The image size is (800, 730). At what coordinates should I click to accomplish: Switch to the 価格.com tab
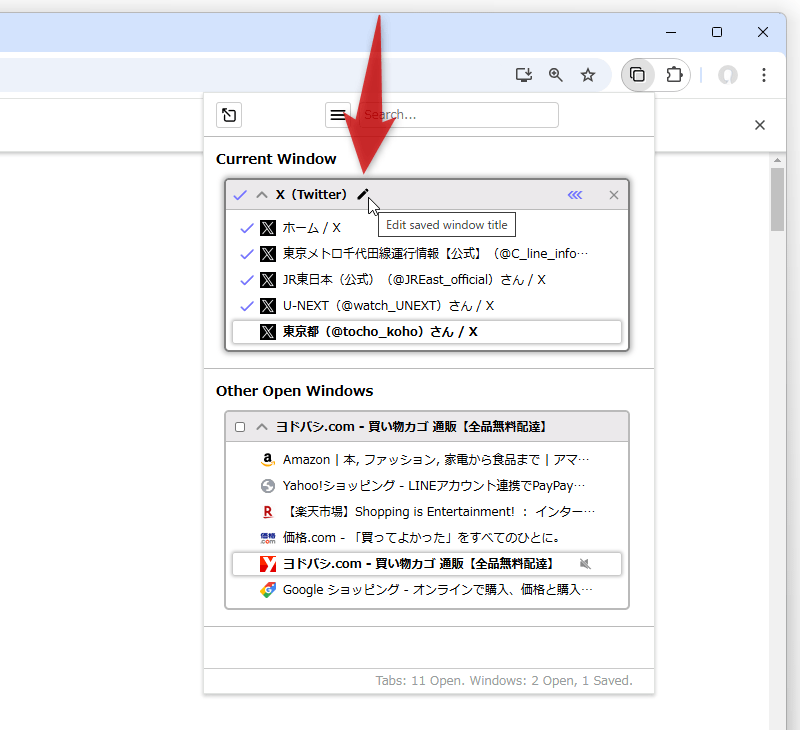[x=422, y=538]
